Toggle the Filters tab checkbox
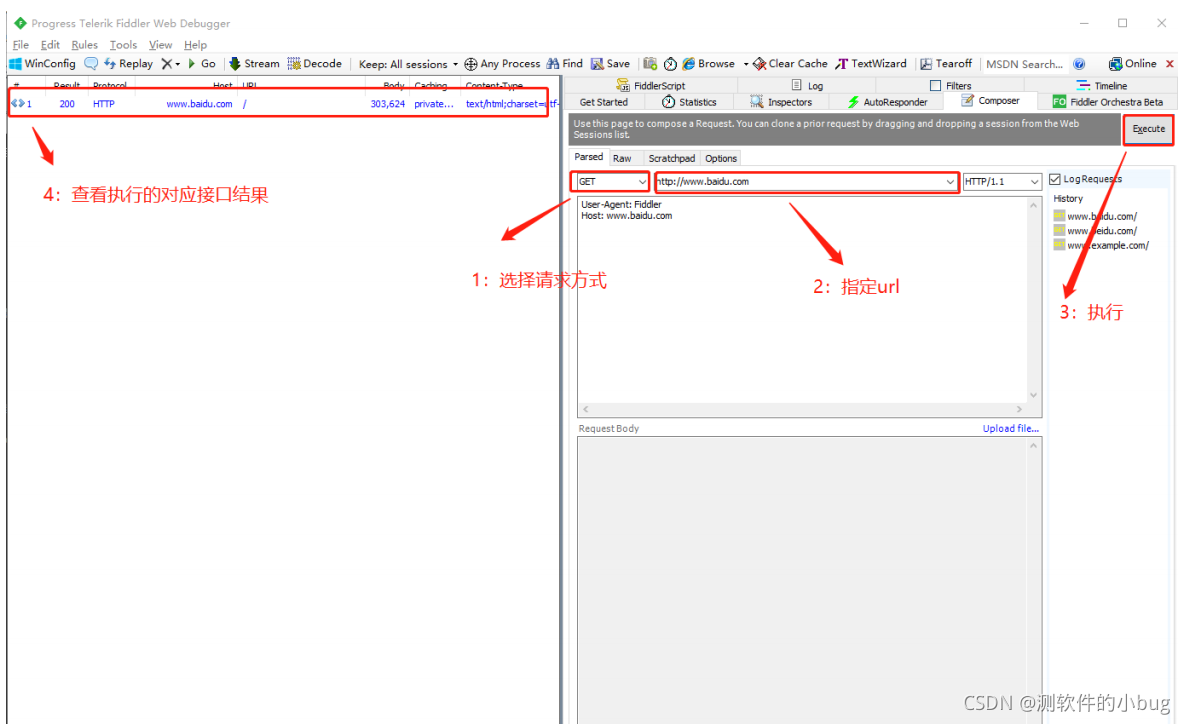1185x724 pixels. pyautogui.click(x=936, y=85)
